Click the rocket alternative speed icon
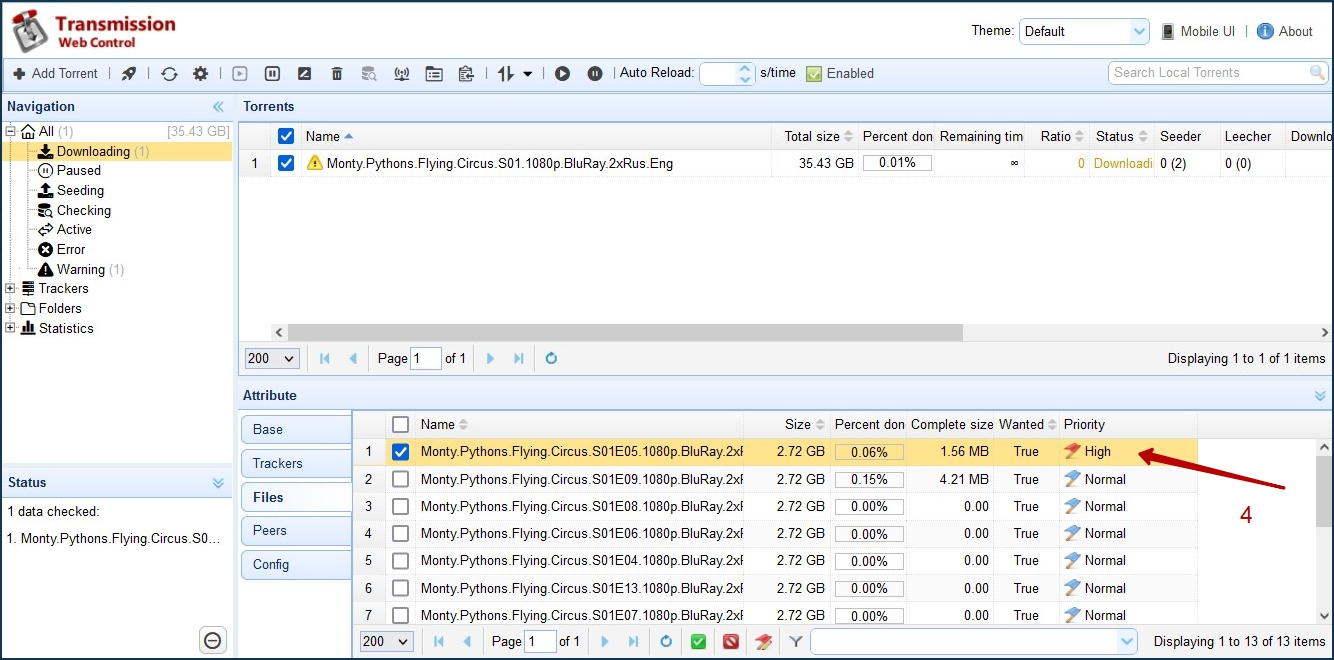This screenshot has height=660, width=1334. tap(129, 73)
